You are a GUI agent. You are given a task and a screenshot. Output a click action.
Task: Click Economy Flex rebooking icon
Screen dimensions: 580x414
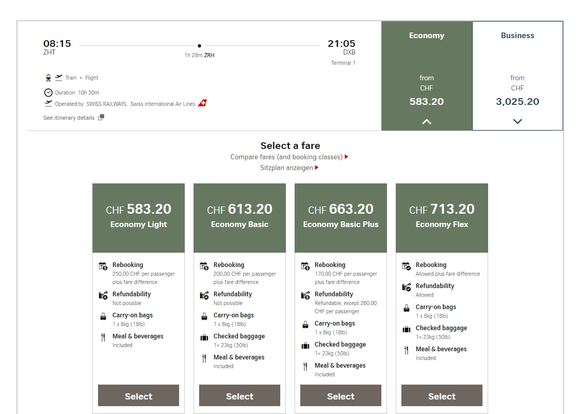pos(406,266)
